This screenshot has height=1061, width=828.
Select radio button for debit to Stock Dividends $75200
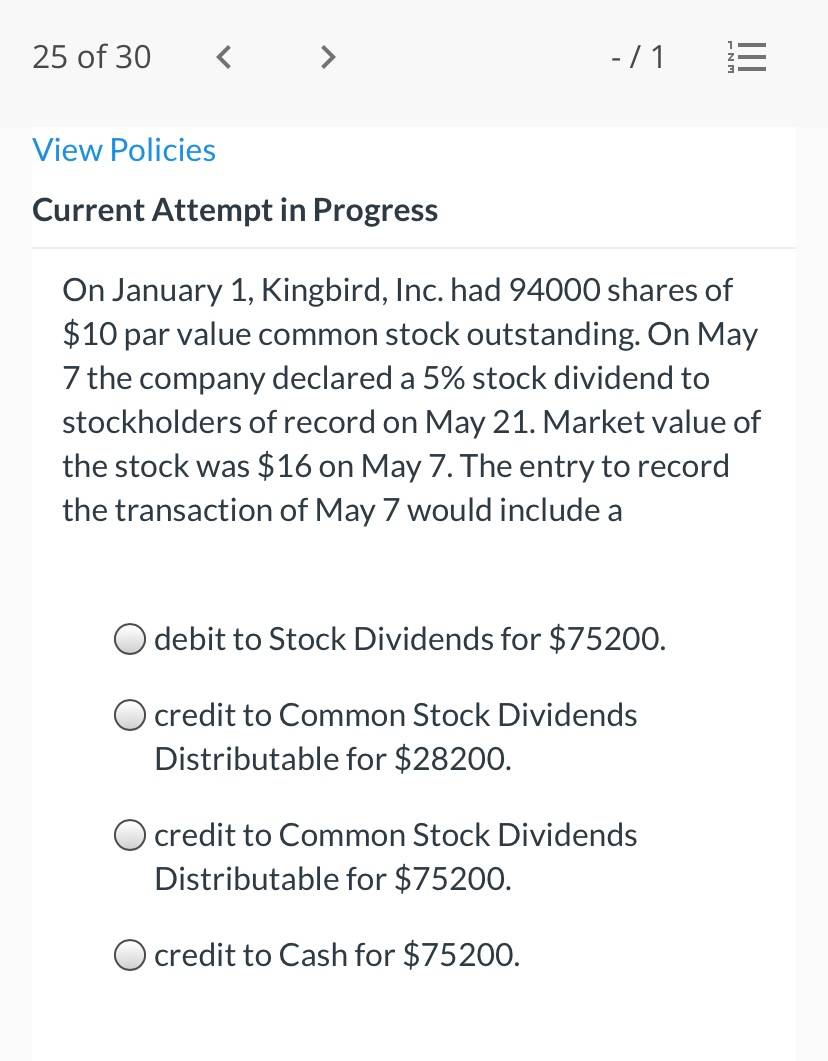click(129, 639)
